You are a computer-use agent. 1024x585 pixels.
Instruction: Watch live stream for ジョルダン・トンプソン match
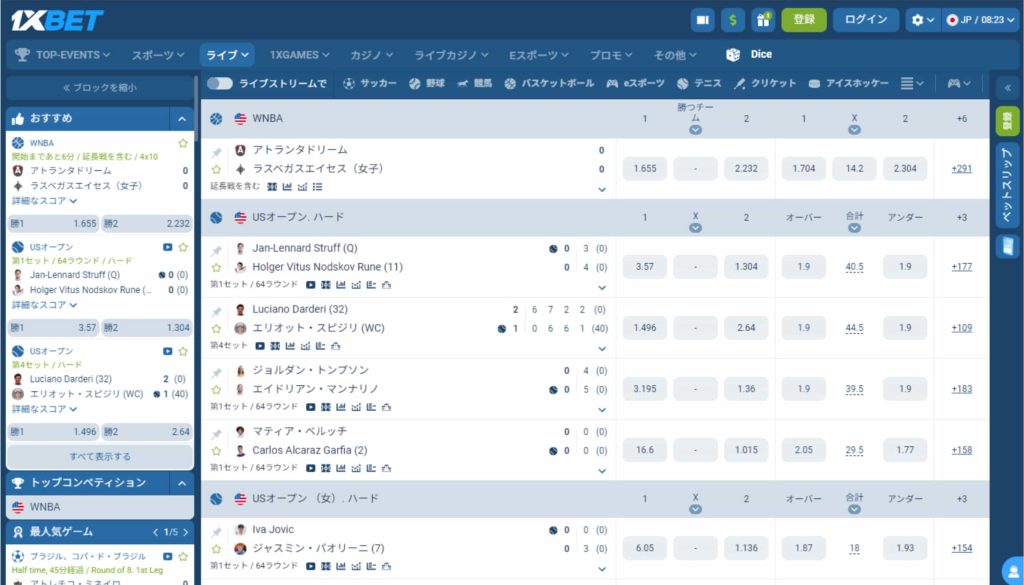[x=311, y=407]
